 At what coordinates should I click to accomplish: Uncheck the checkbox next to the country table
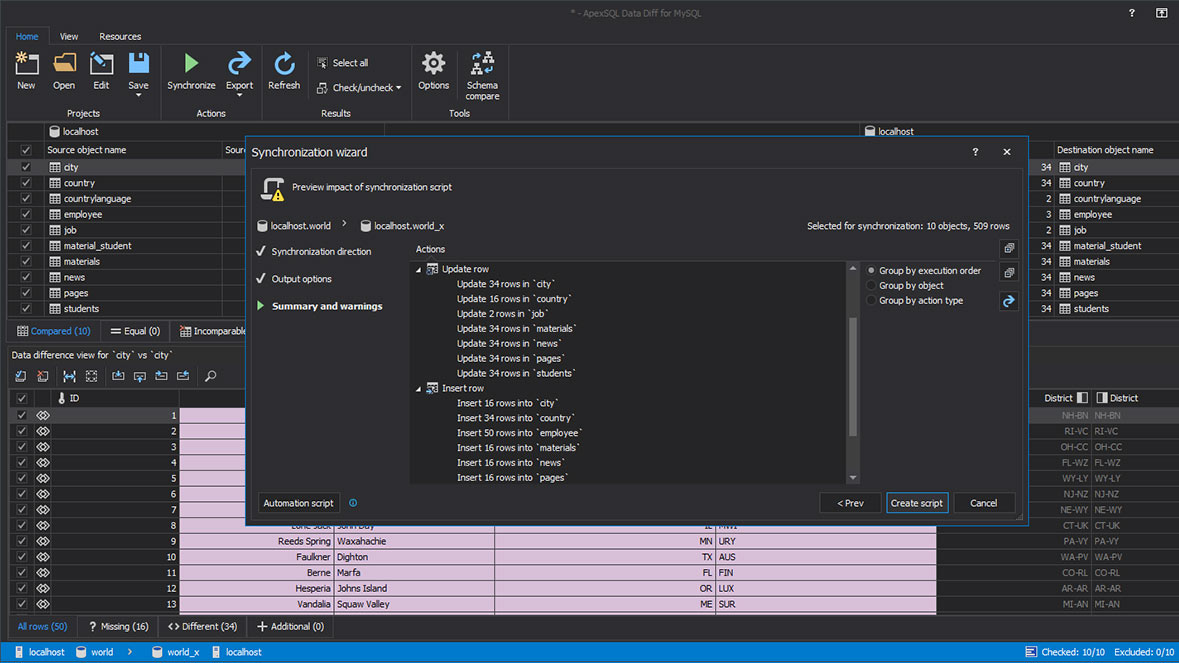[x=25, y=182]
